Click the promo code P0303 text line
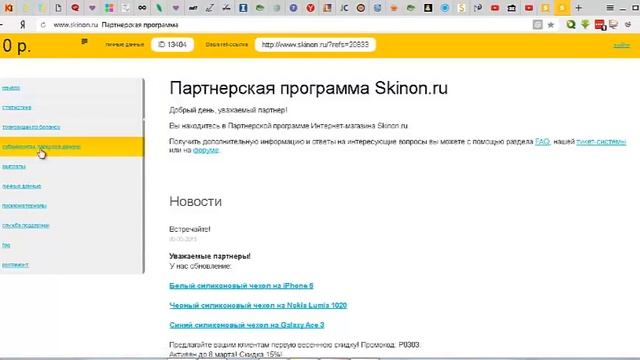 click(x=294, y=345)
